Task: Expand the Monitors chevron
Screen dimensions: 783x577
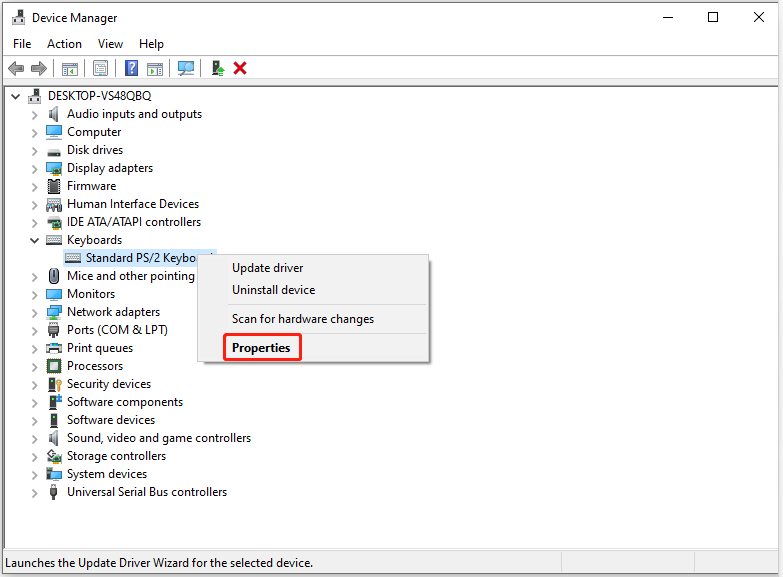Action: 34,295
